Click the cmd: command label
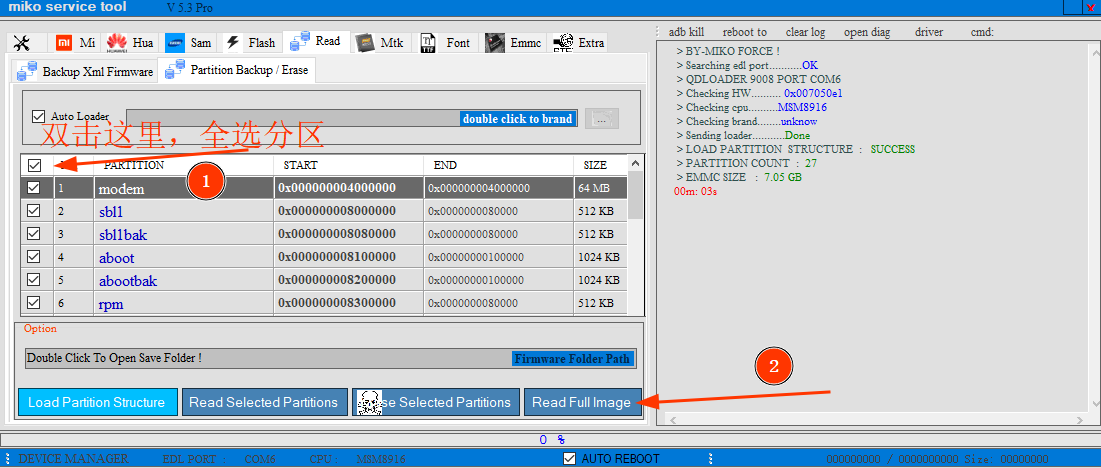This screenshot has height=468, width=1101. (982, 32)
